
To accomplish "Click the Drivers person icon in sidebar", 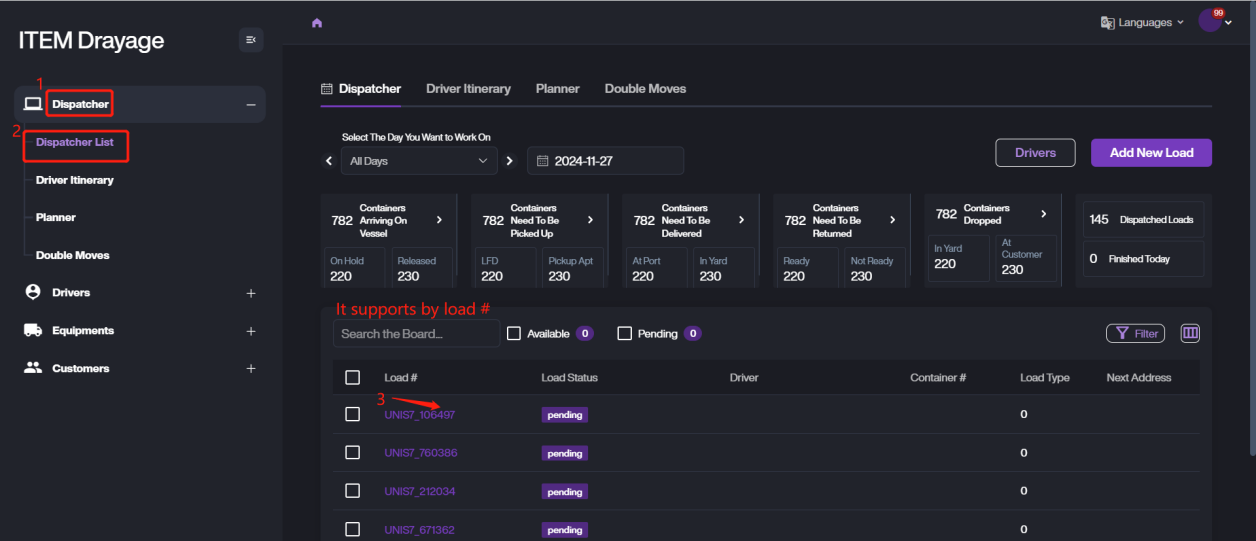I will (33, 293).
